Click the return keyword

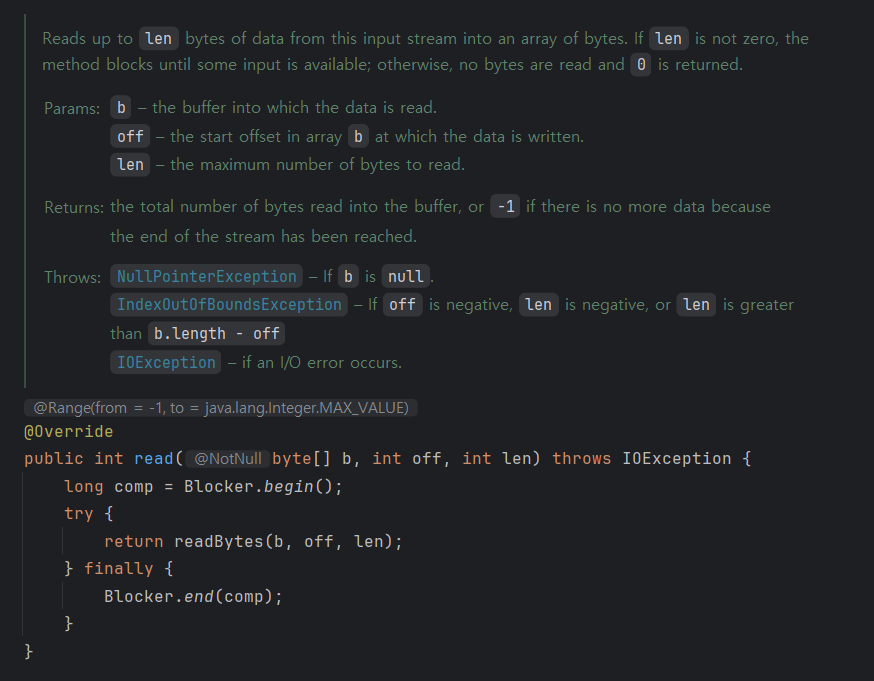(x=134, y=542)
